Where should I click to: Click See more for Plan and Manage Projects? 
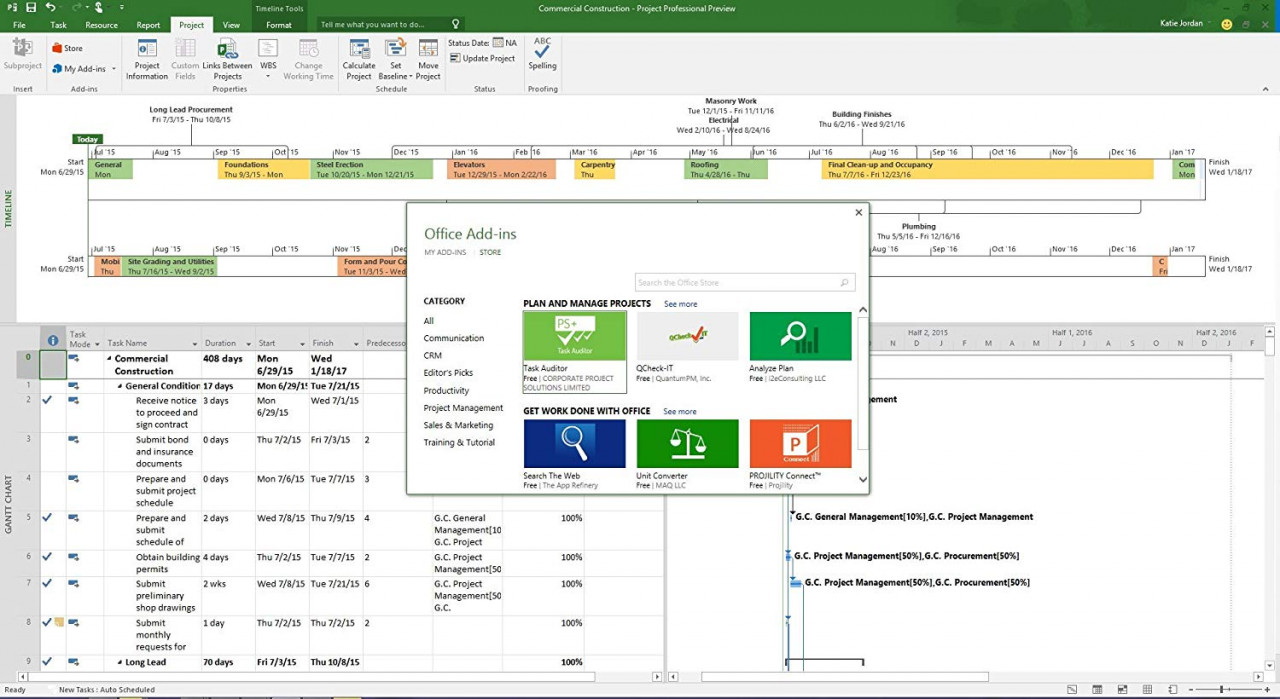click(680, 304)
